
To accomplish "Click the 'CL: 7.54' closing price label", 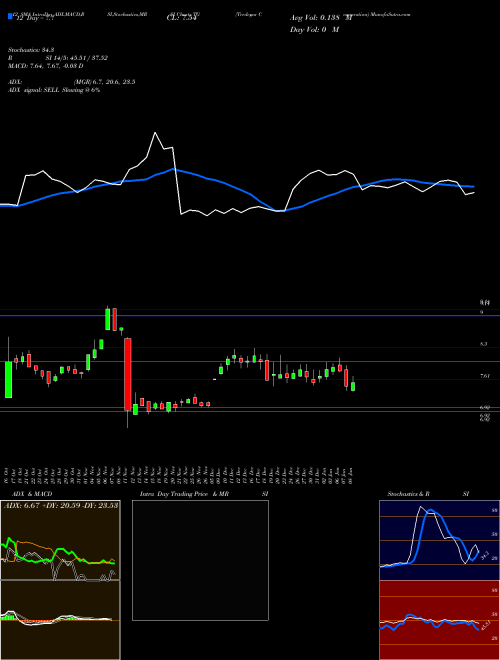I will (181, 18).
